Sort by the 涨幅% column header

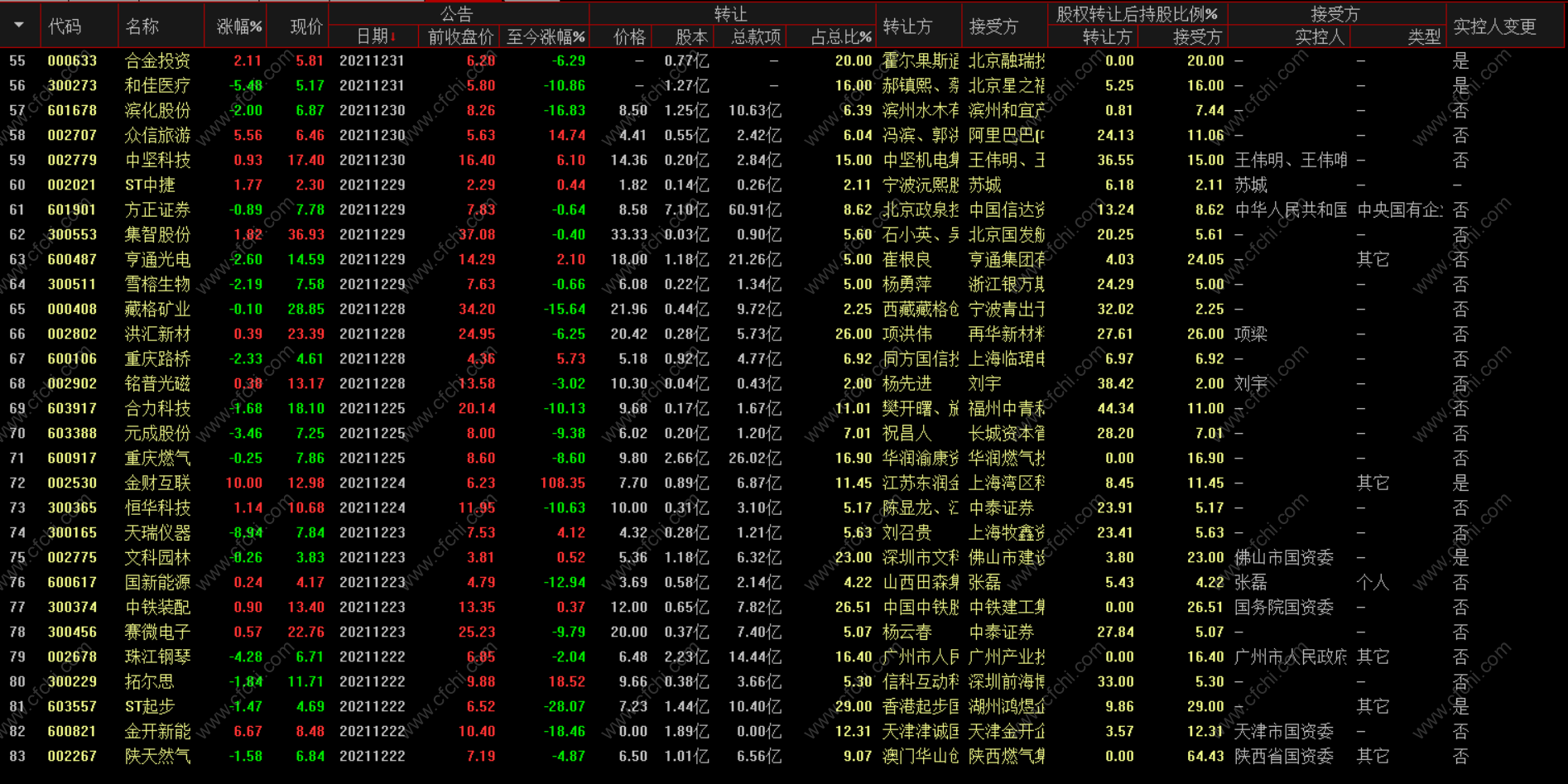coord(239,26)
